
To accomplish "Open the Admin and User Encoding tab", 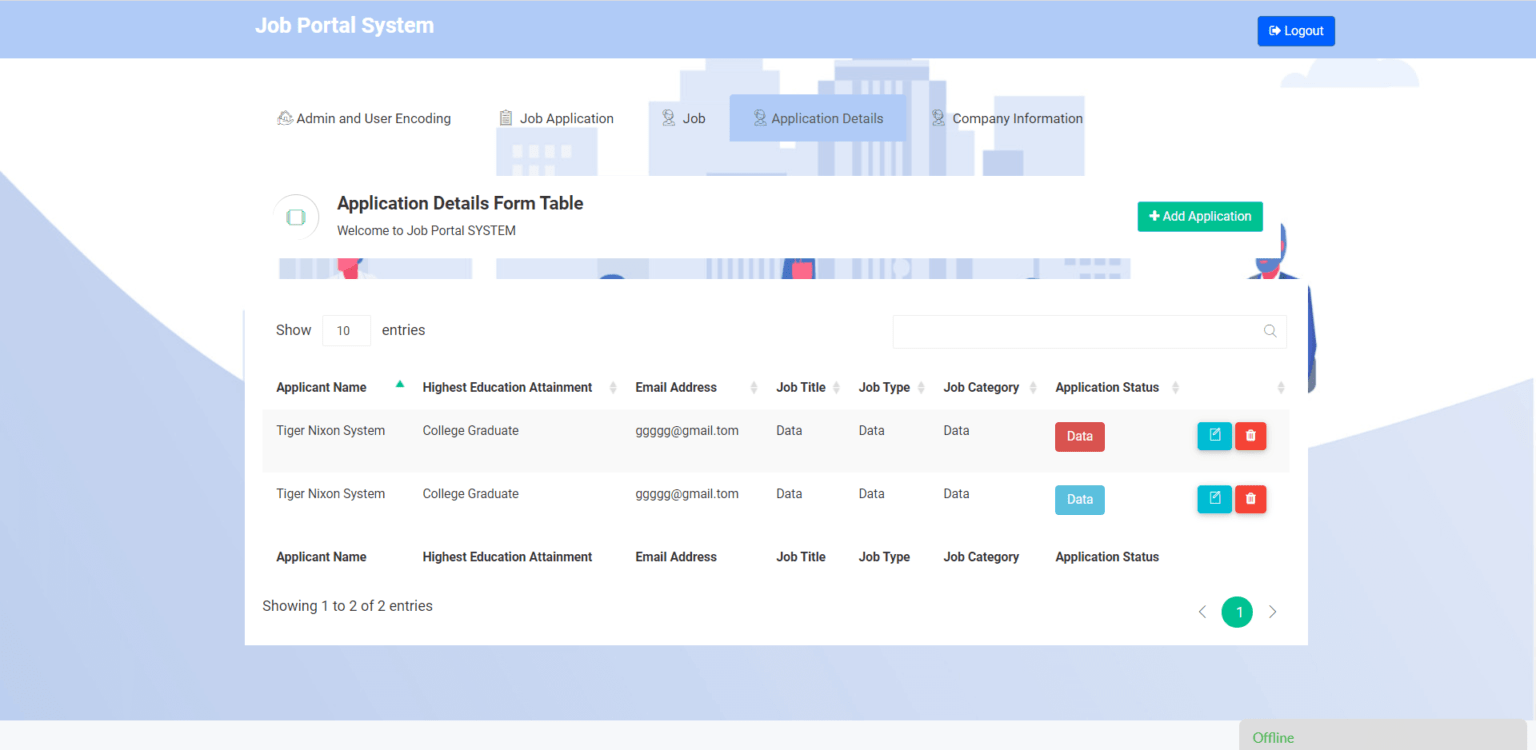I will [x=364, y=118].
